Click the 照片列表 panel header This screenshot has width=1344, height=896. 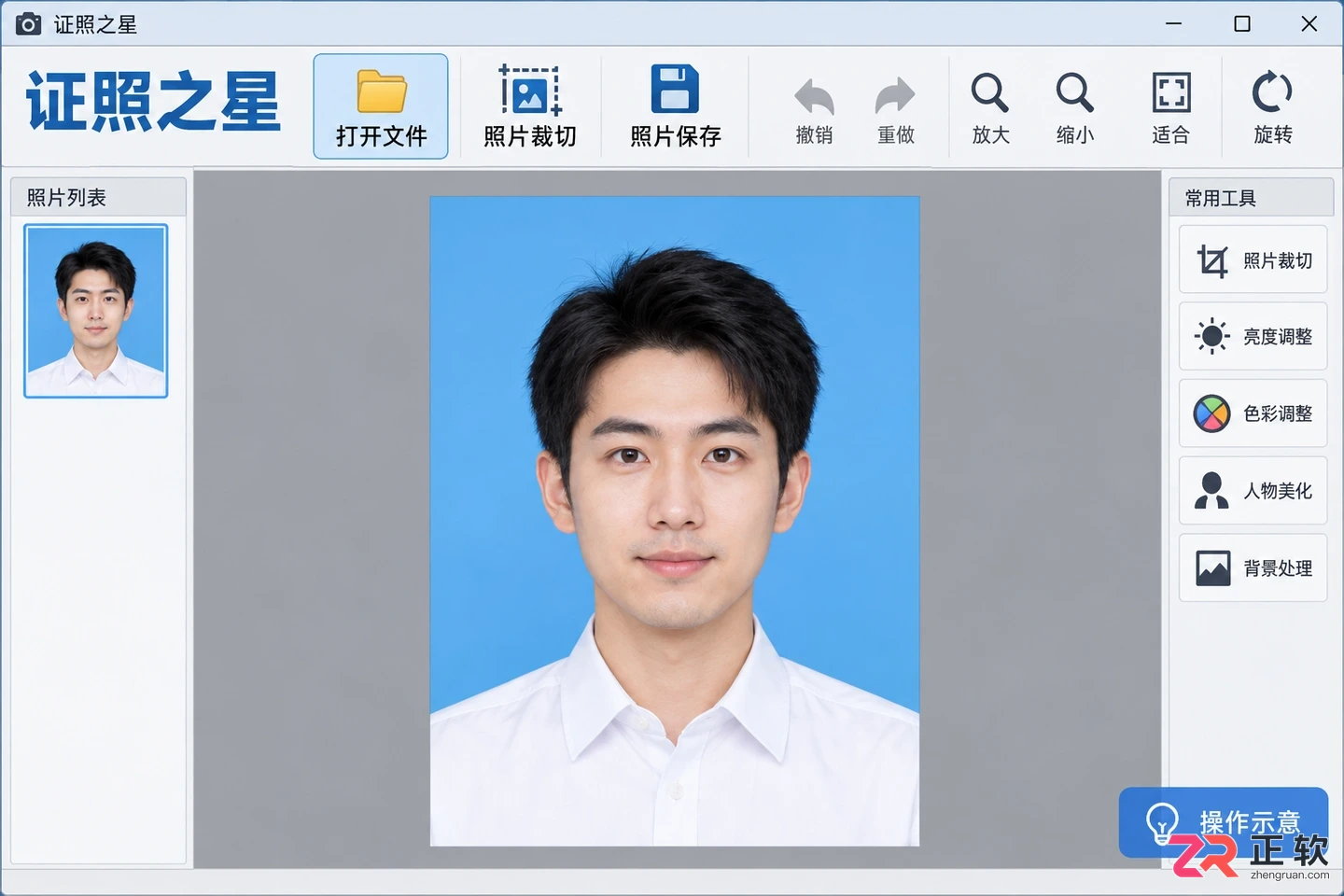[98, 197]
